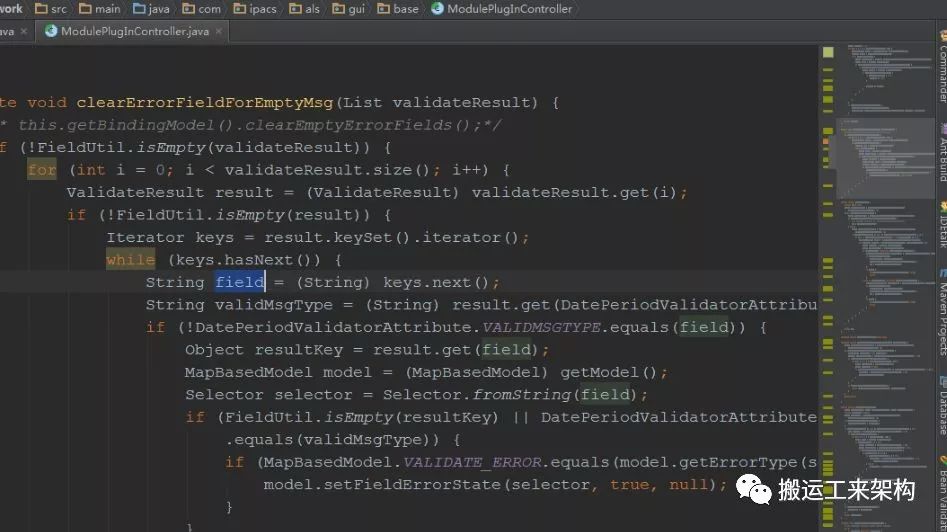Open the ipacs package breadcrumb

pos(255,8)
